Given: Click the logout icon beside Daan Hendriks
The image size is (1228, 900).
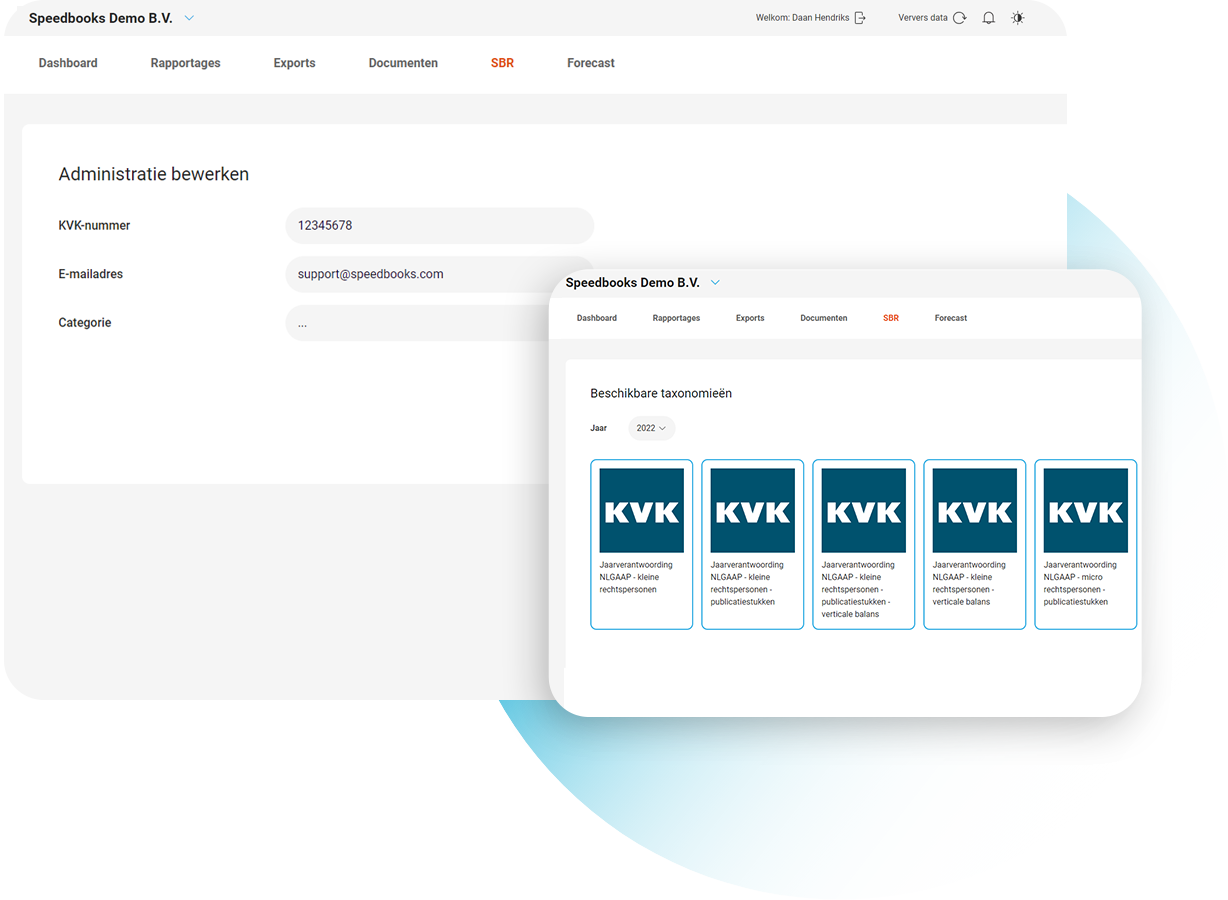Looking at the screenshot, I should pyautogui.click(x=860, y=18).
